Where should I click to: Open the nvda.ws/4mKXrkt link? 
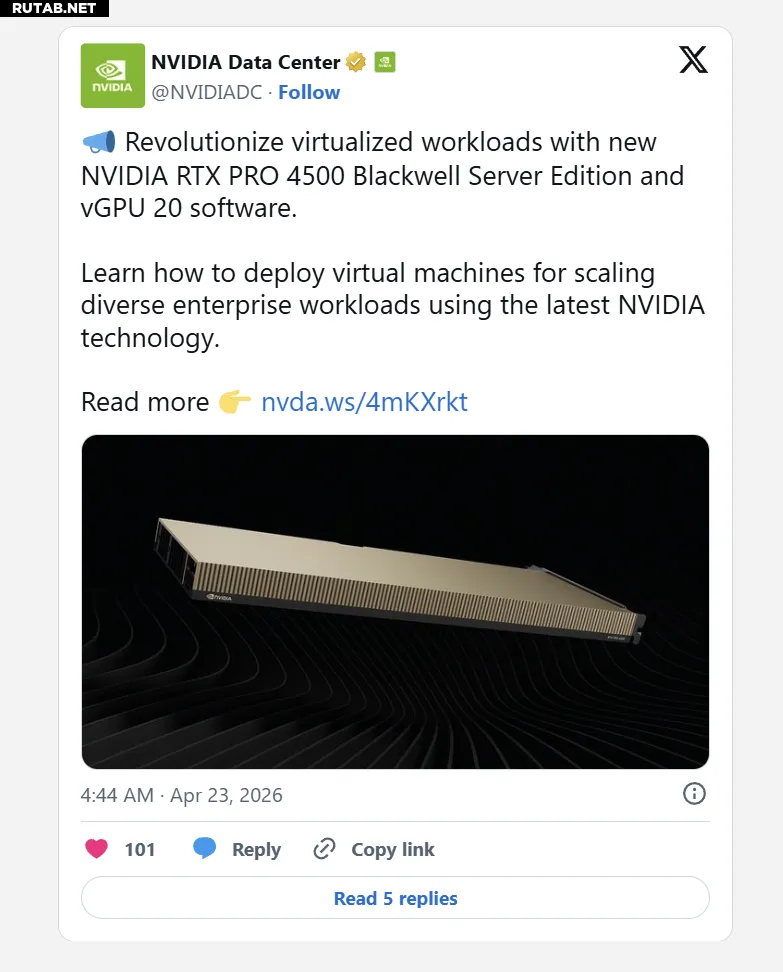tap(364, 402)
